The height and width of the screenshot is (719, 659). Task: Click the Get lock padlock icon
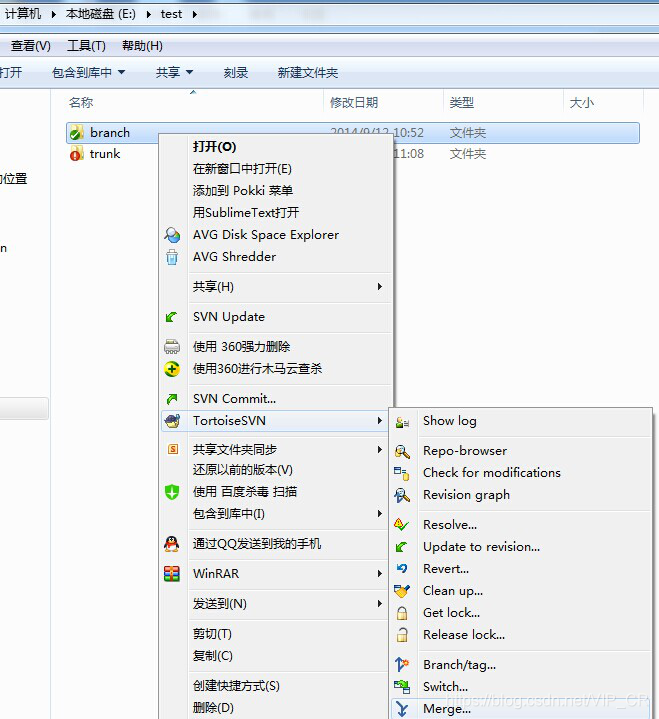click(402, 613)
